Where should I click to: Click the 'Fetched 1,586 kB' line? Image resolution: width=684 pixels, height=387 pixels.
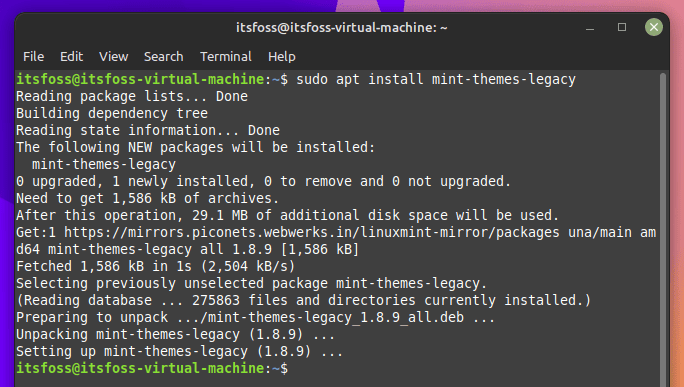tap(155, 266)
